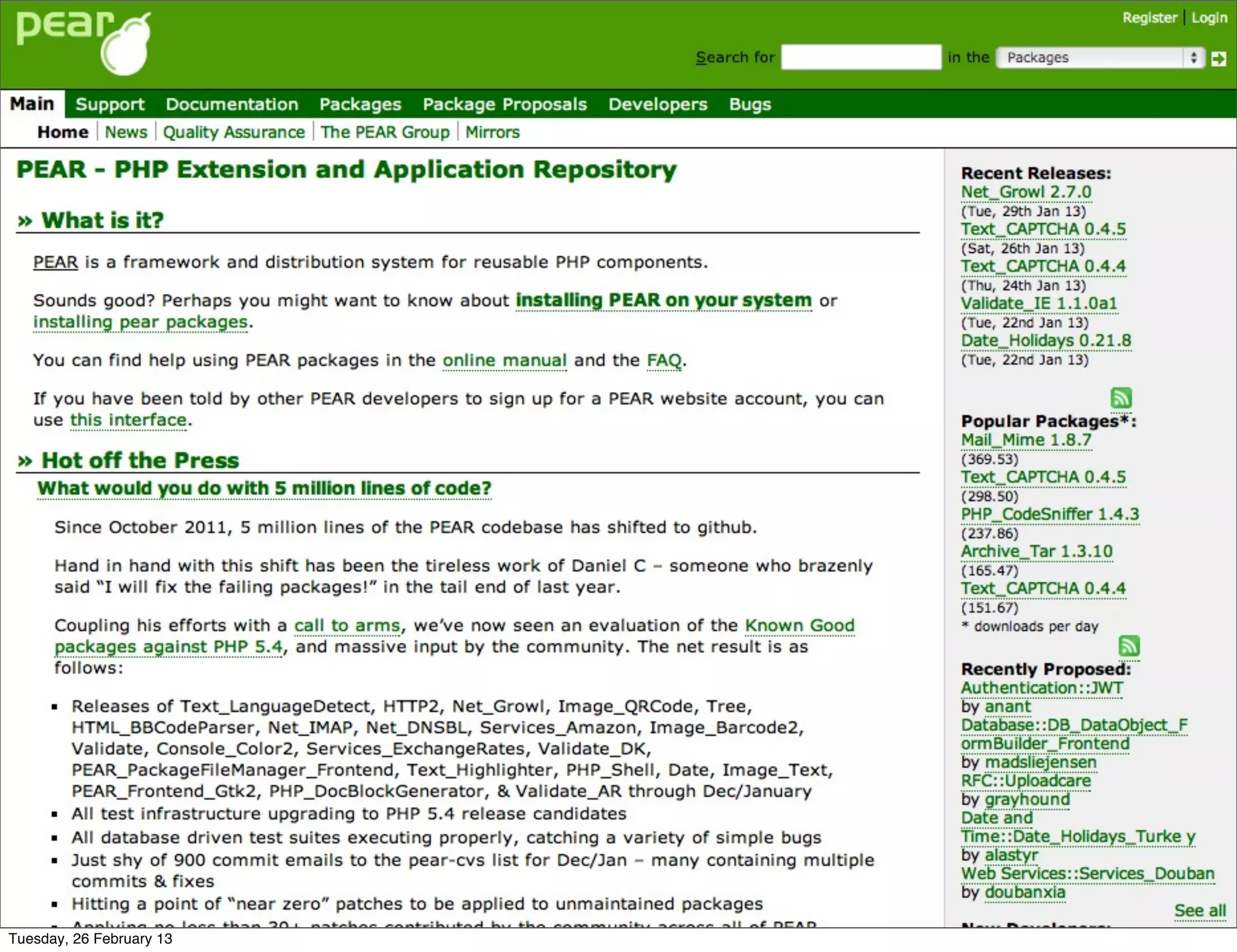Open the Package Proposals tab
The image size is (1237, 952).
click(504, 105)
